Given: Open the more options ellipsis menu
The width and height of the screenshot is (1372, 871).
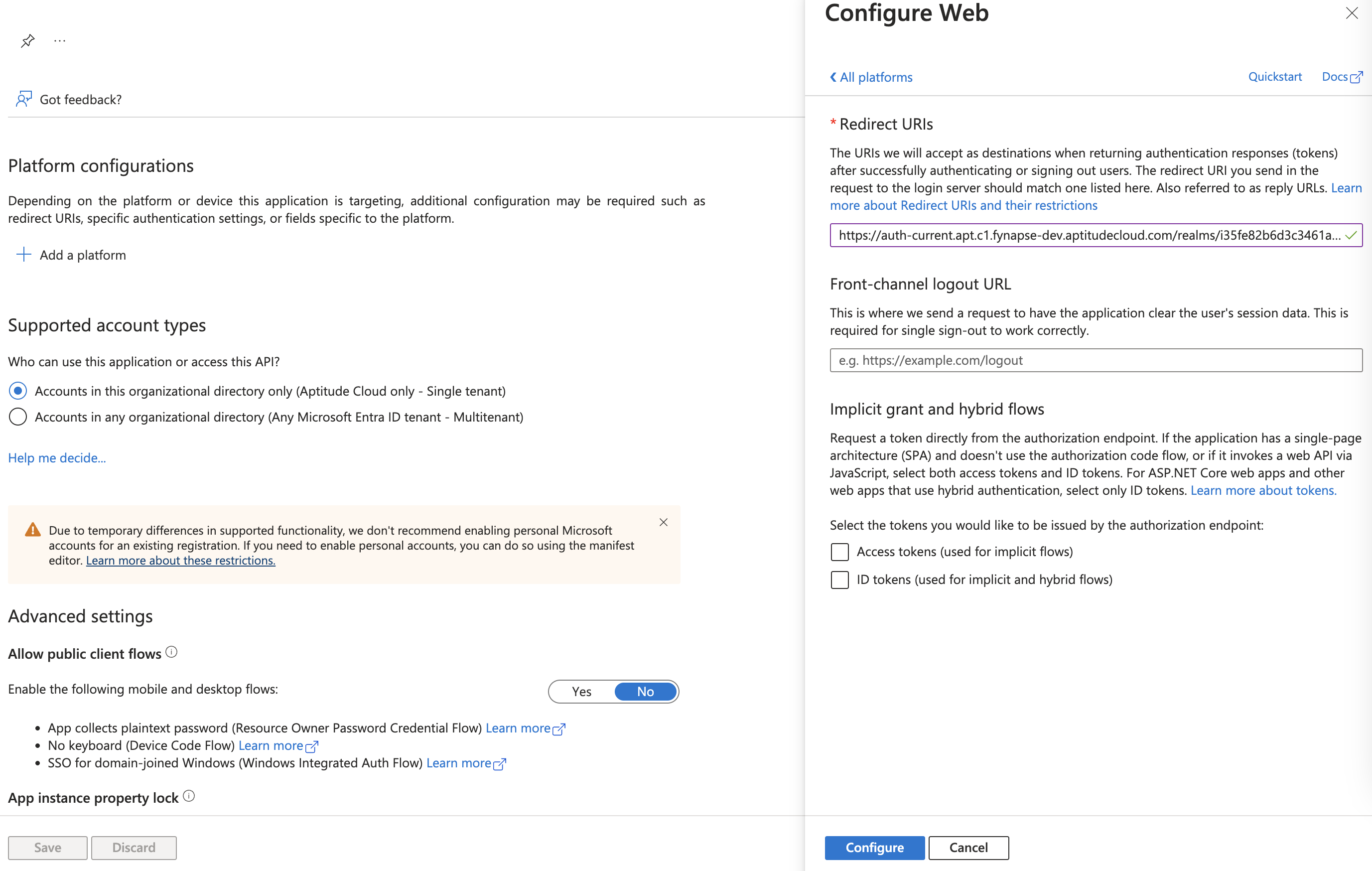Looking at the screenshot, I should click(60, 41).
